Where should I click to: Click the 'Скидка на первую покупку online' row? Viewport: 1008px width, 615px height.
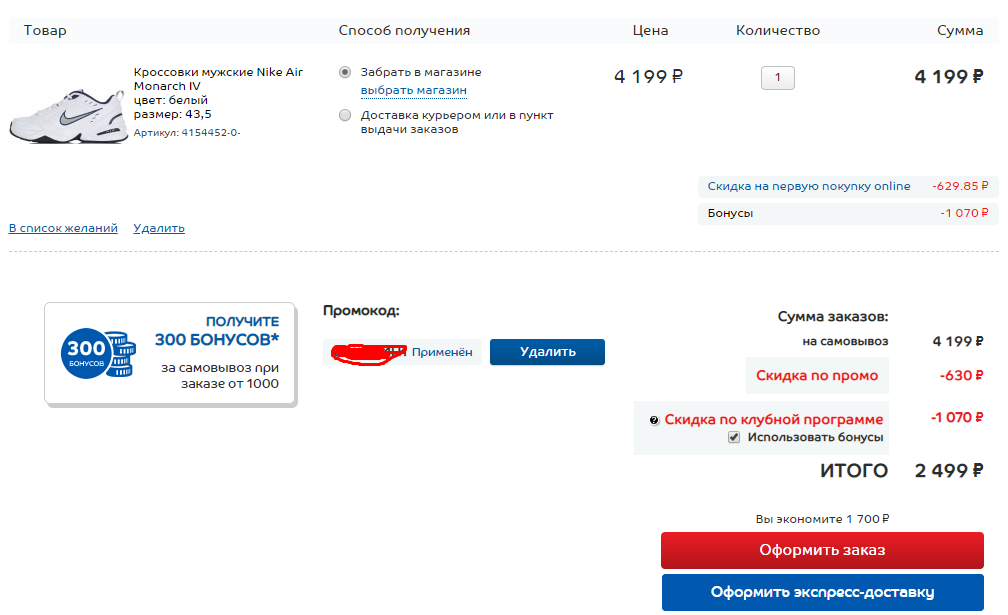coord(848,186)
